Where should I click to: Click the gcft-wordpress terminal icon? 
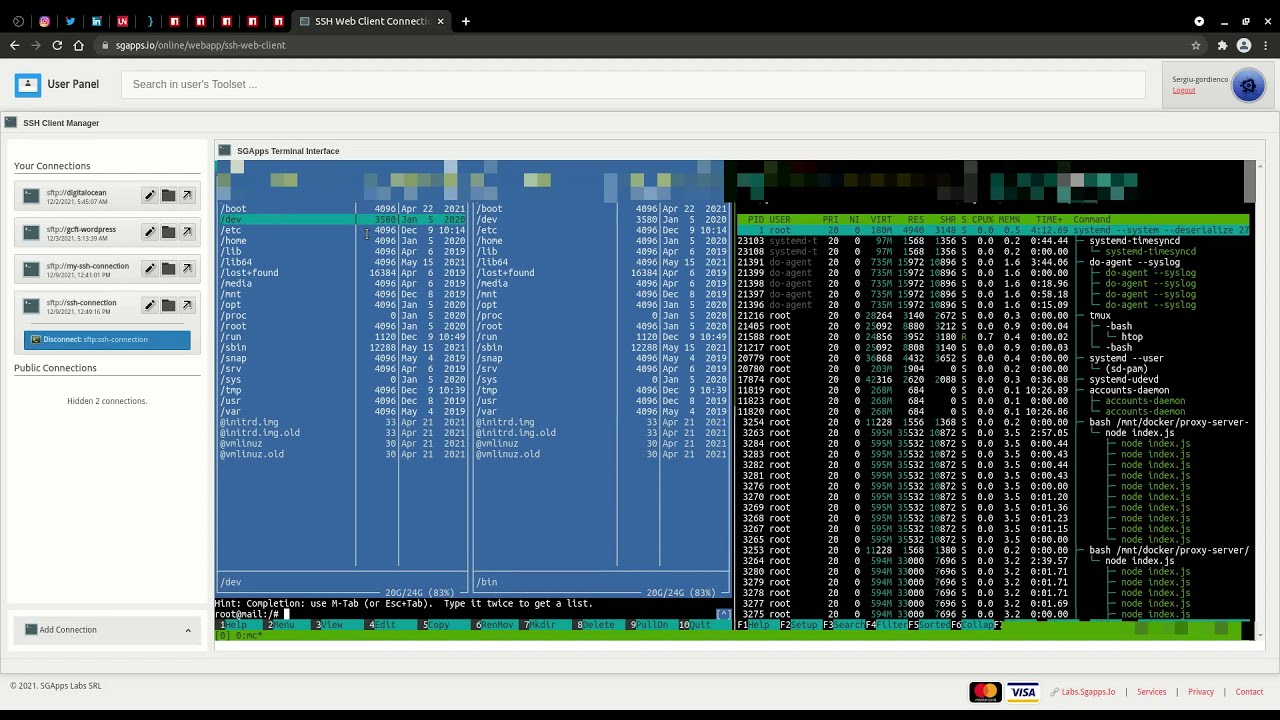tap(31, 232)
